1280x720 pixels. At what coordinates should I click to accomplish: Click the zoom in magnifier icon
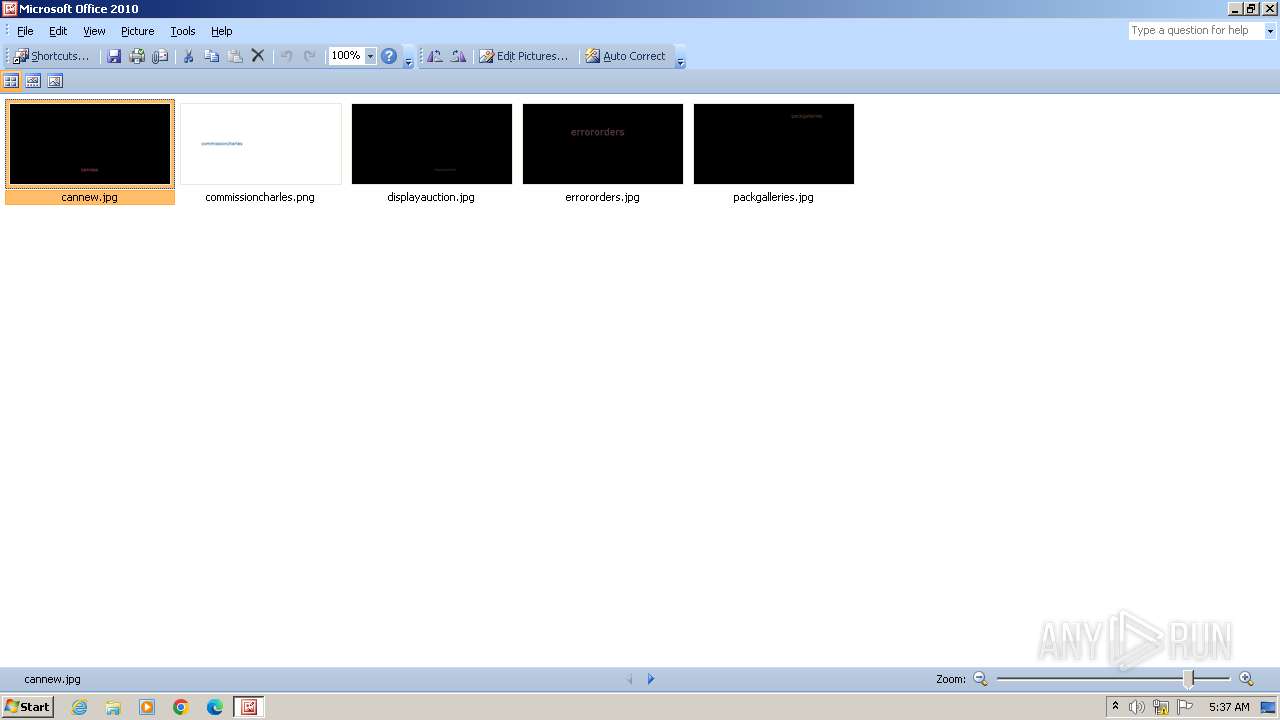pyautogui.click(x=1246, y=679)
